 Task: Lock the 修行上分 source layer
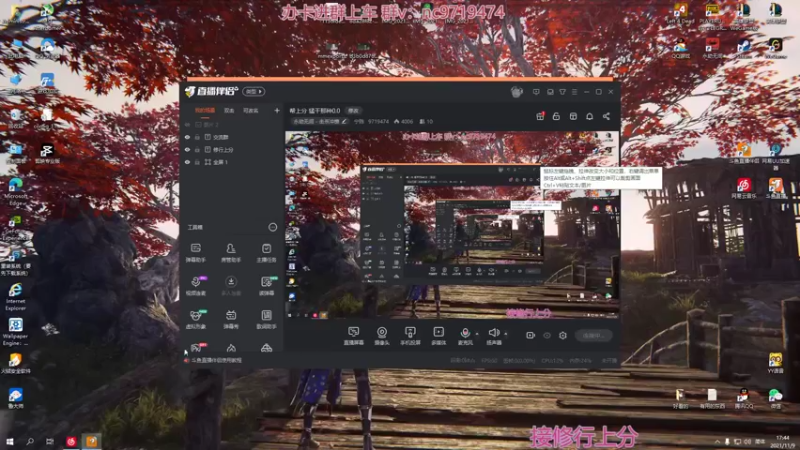197,149
